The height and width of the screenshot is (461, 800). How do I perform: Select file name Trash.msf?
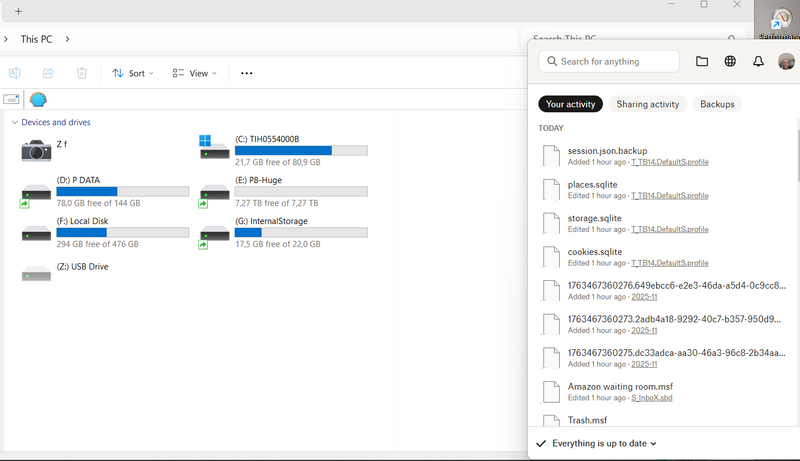587,420
